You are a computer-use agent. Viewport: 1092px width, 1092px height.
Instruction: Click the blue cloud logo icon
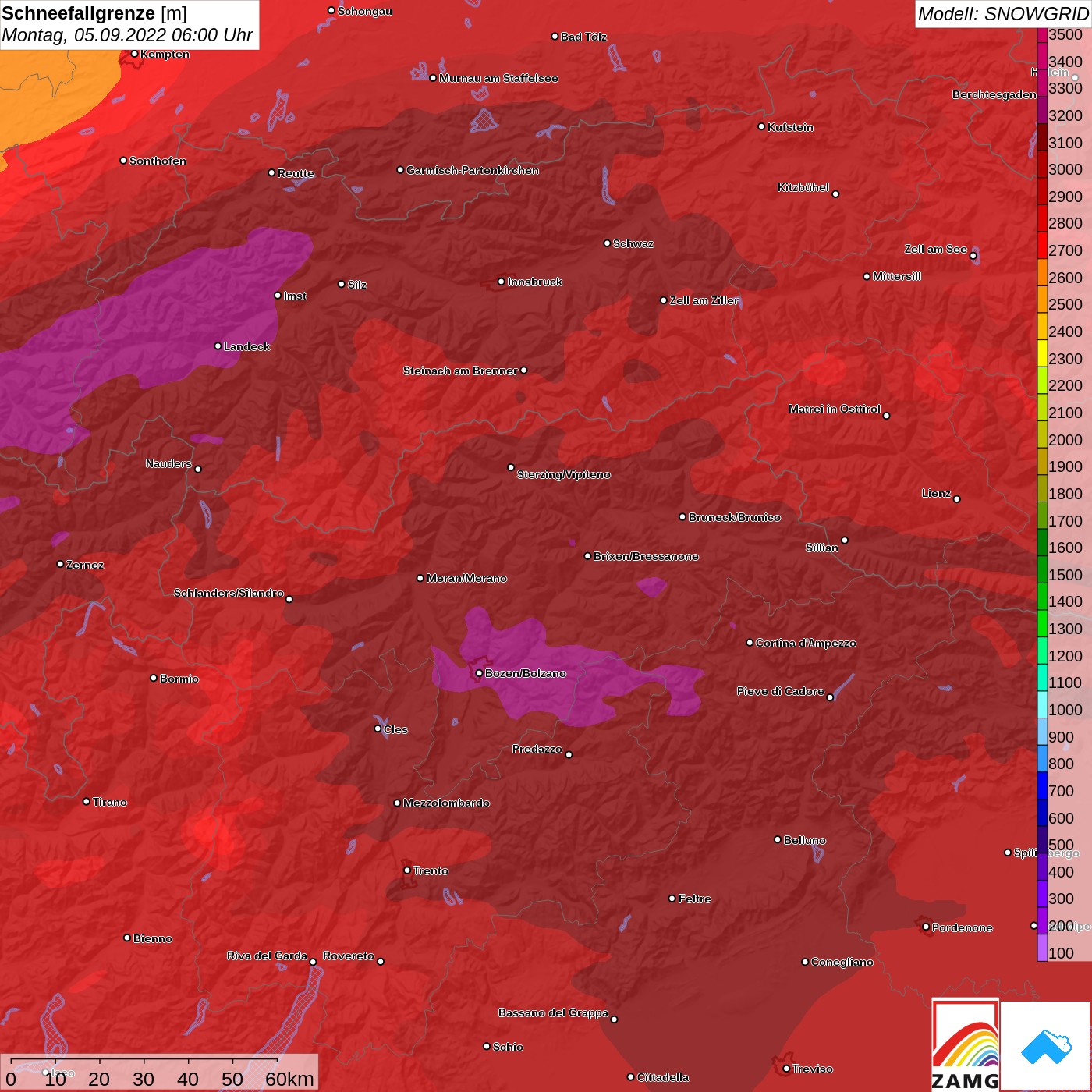(1046, 1046)
